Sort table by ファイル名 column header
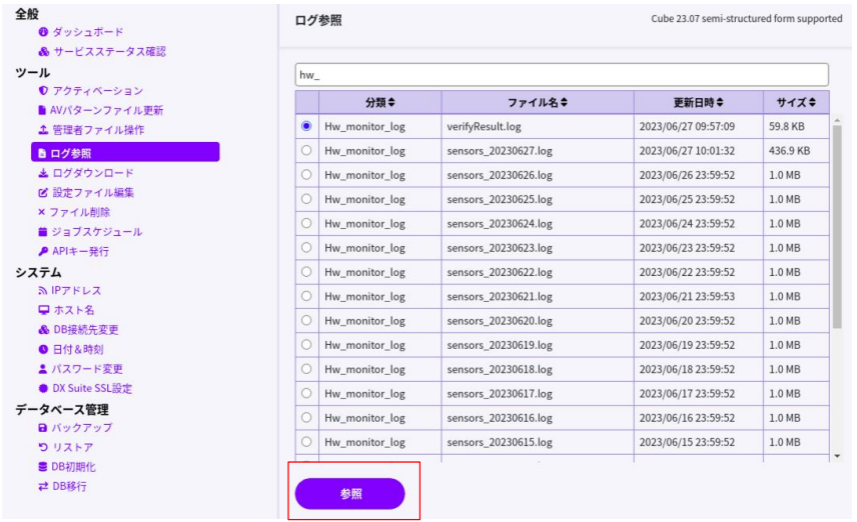The width and height of the screenshot is (857, 522). [537, 102]
